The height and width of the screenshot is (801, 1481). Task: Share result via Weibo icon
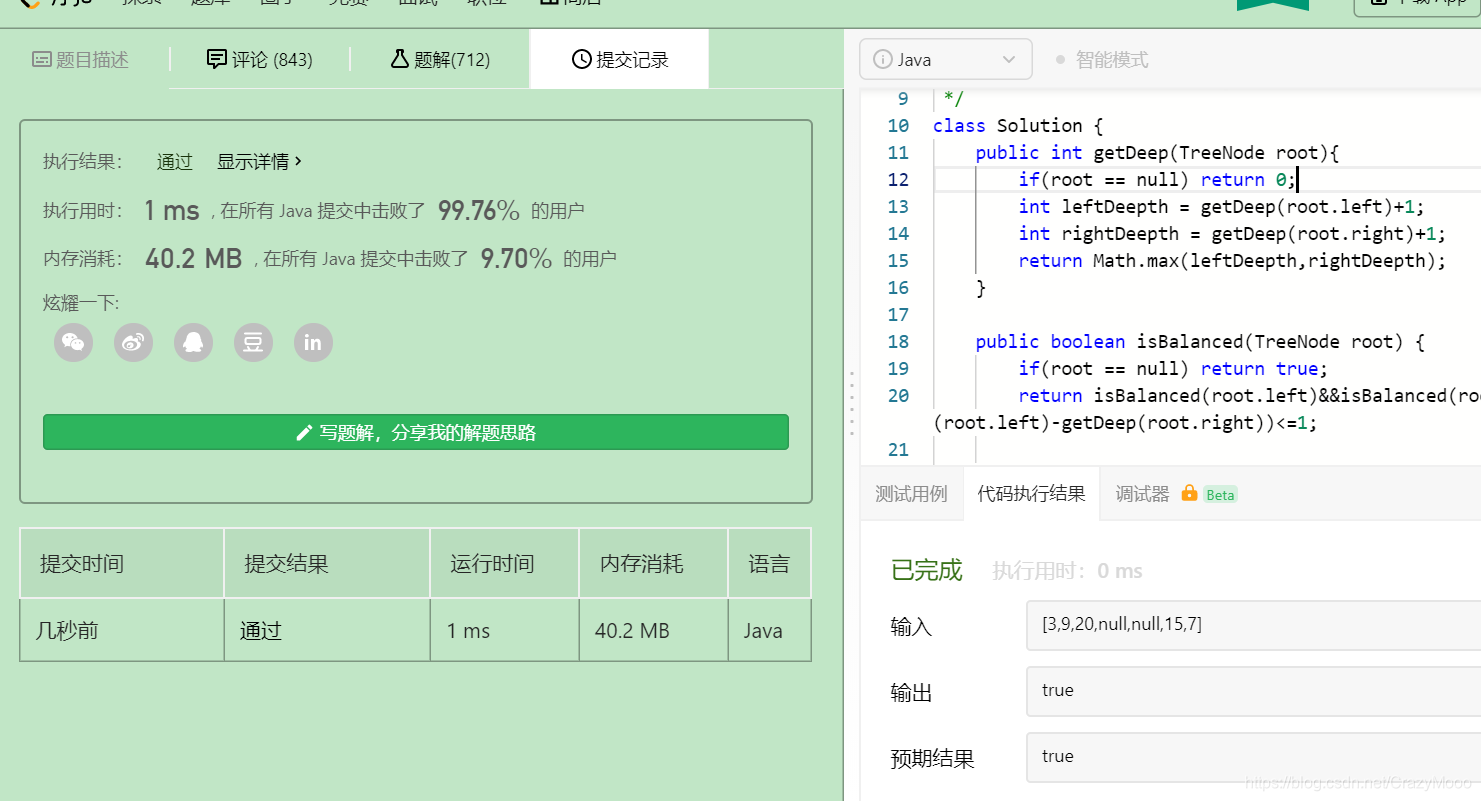[x=133, y=342]
